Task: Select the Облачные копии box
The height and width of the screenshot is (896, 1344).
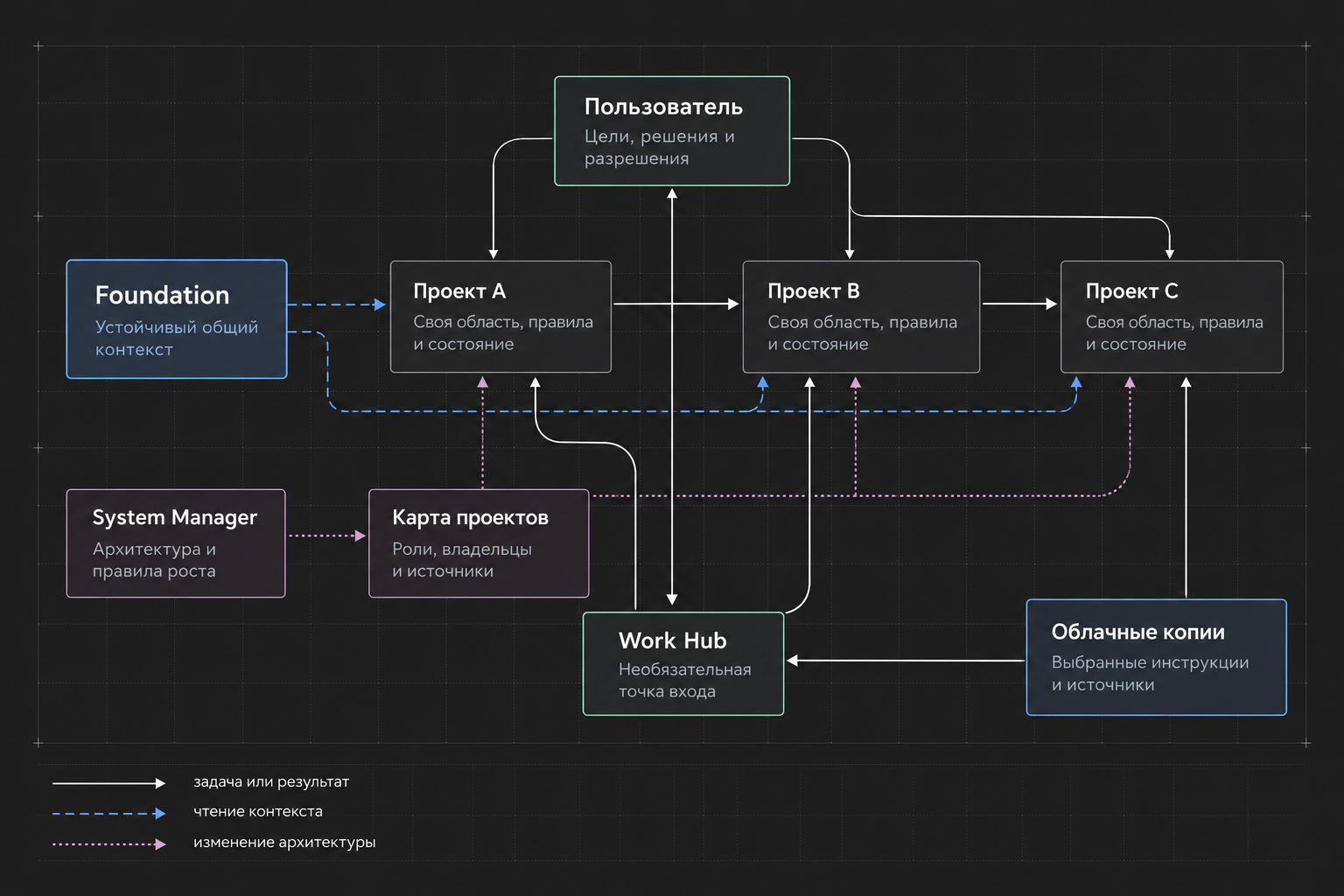Action: tap(1156, 657)
